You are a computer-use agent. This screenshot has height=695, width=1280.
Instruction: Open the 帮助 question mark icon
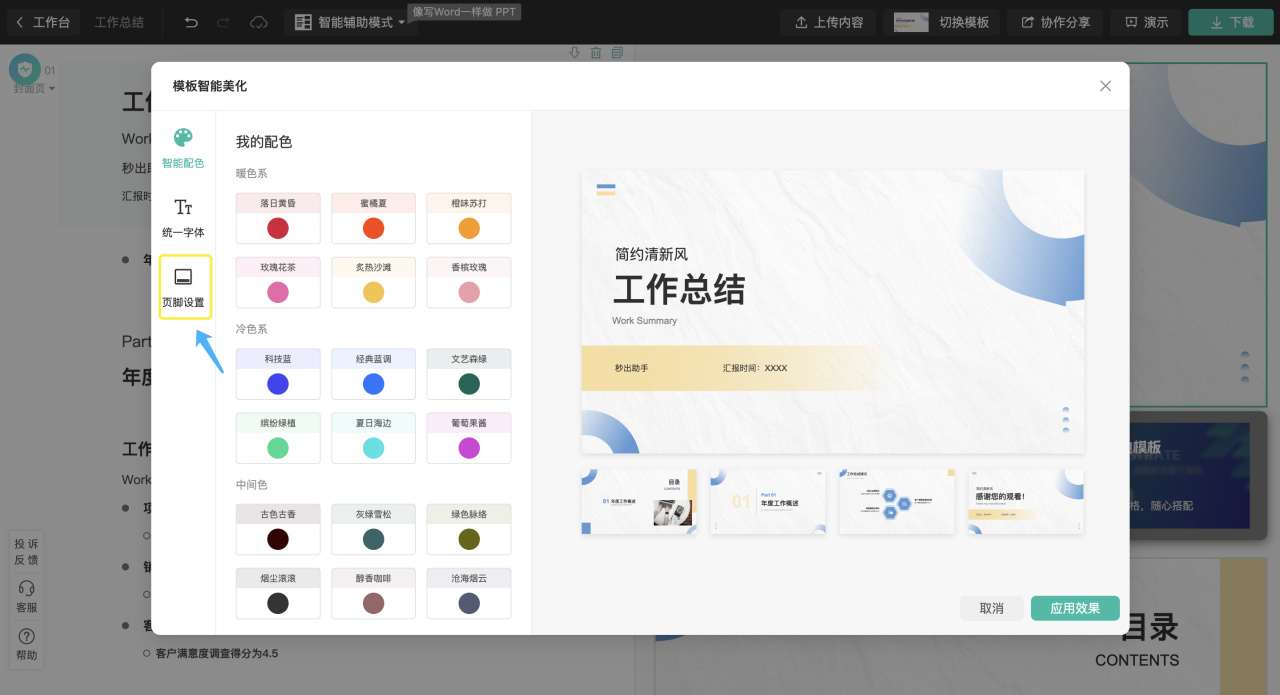click(x=27, y=644)
